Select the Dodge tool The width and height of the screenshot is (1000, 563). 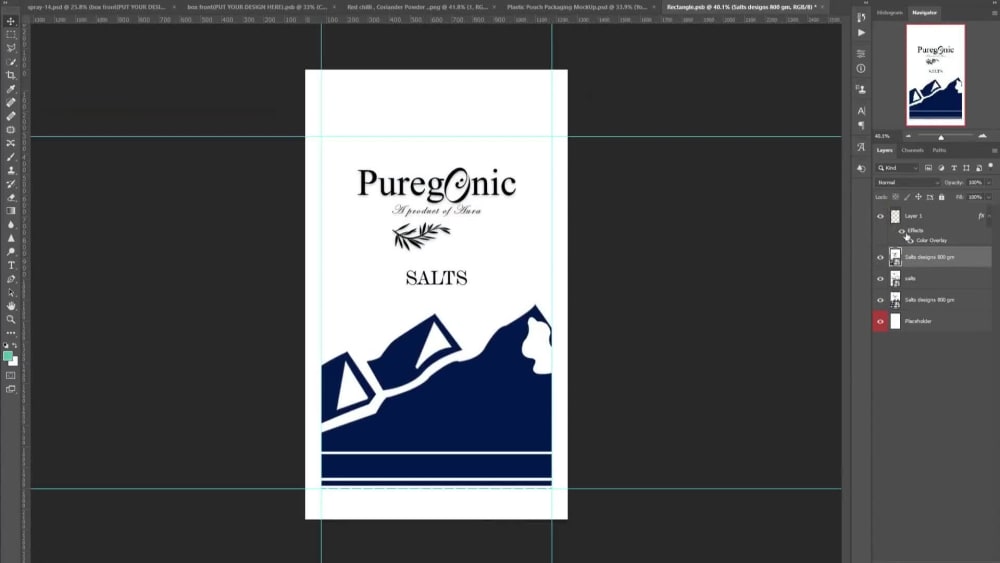pos(11,251)
